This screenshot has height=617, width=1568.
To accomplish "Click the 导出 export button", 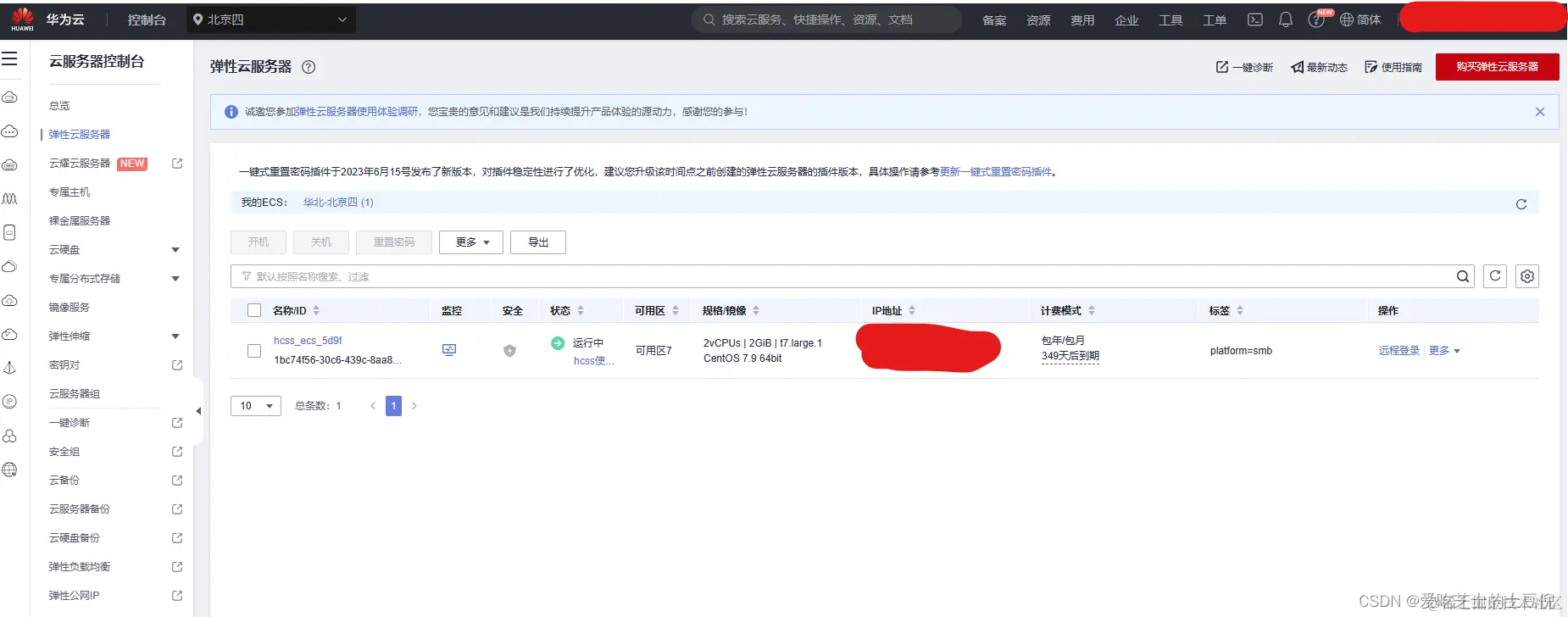I will click(x=538, y=242).
